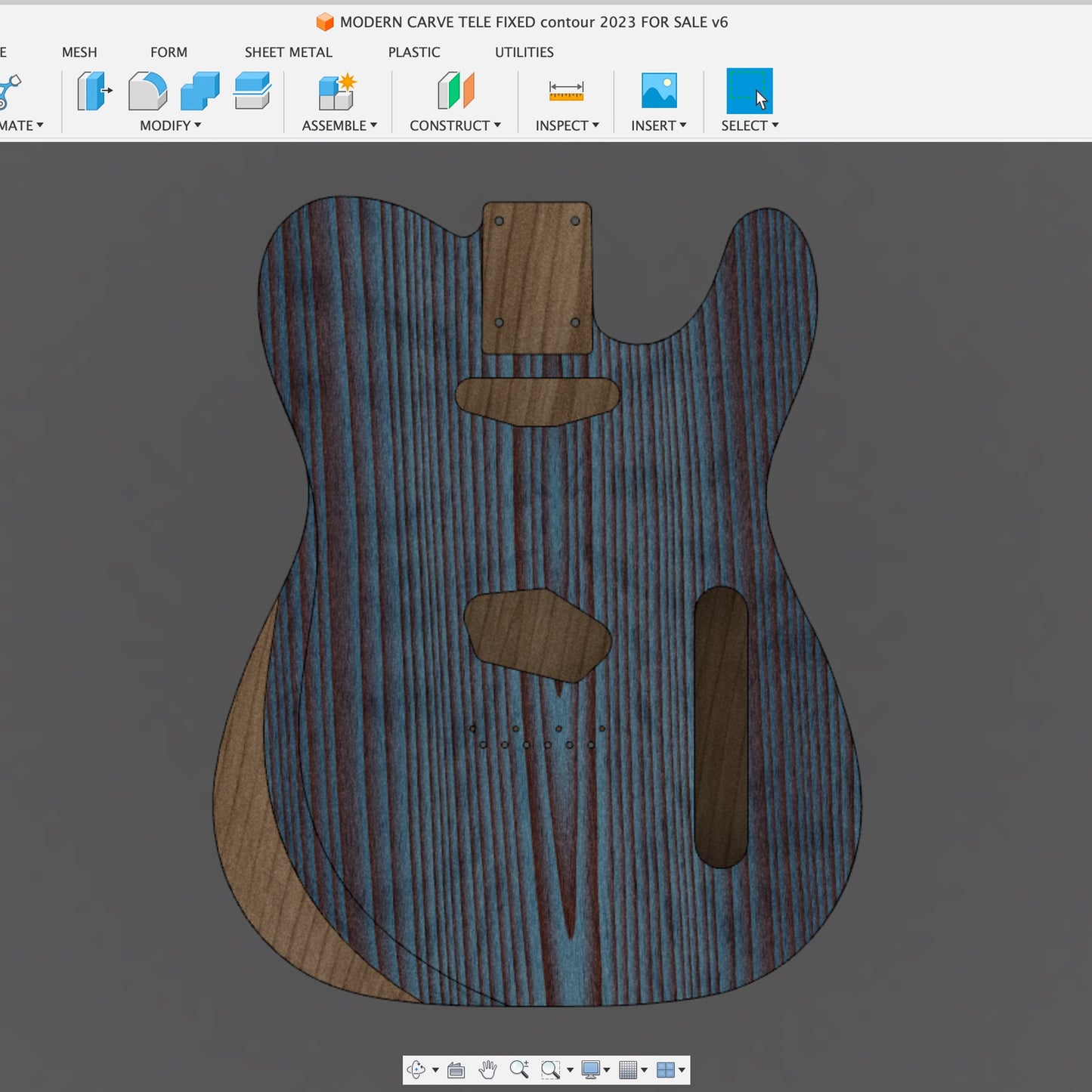
Task: Open the SHEET METAL tab
Action: pyautogui.click(x=288, y=52)
